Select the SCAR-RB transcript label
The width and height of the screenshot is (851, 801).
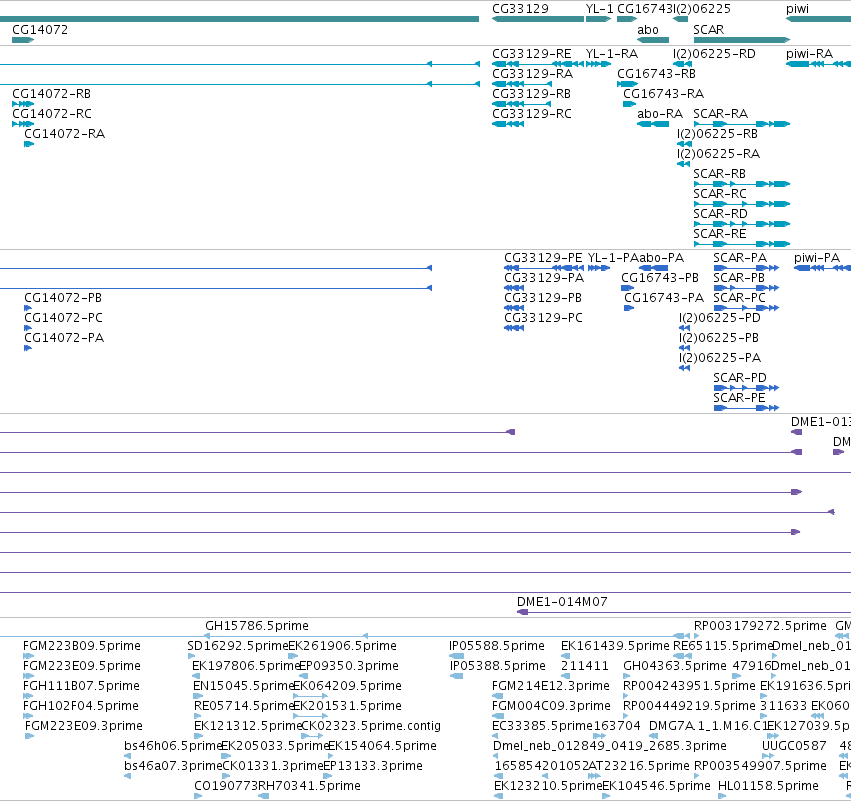coord(719,174)
